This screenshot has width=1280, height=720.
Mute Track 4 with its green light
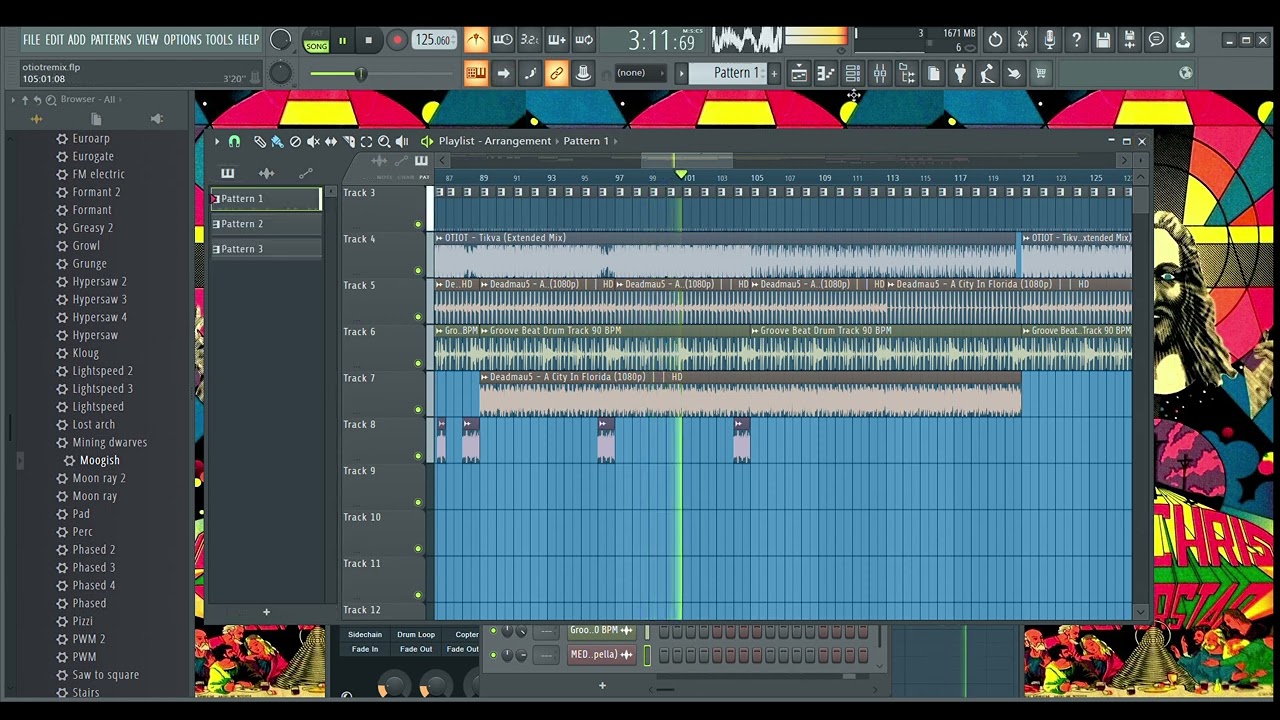418,271
